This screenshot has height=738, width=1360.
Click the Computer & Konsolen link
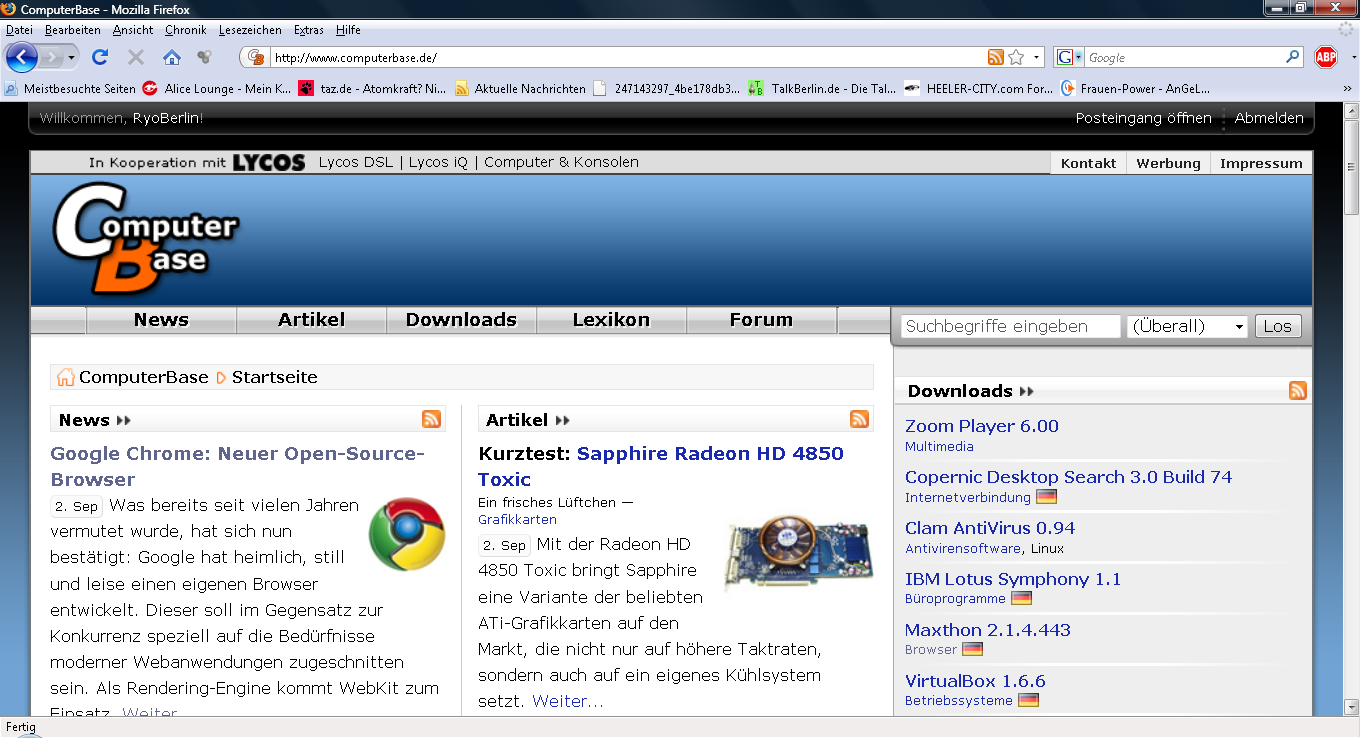pyautogui.click(x=561, y=162)
